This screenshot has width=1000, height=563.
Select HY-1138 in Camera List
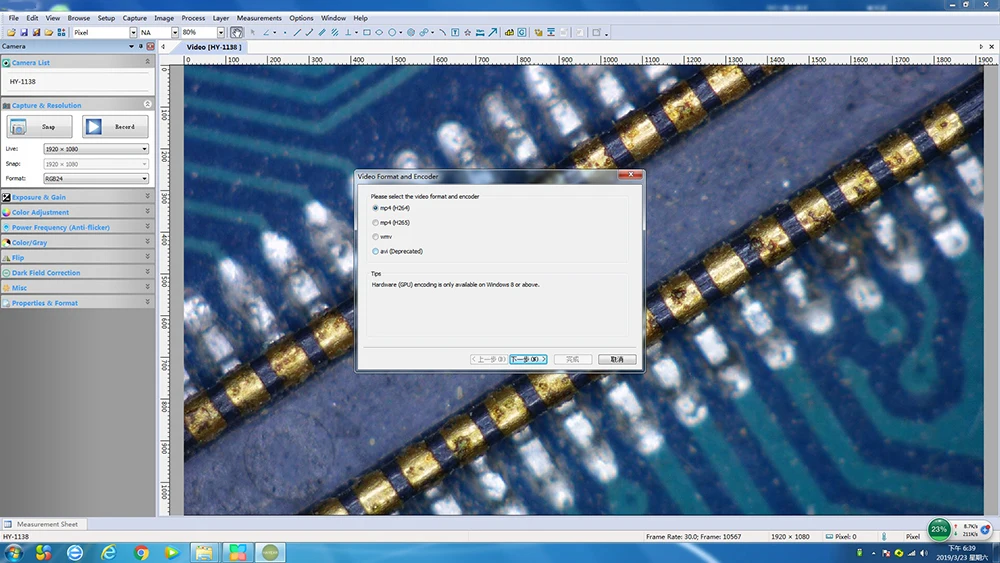click(x=22, y=82)
